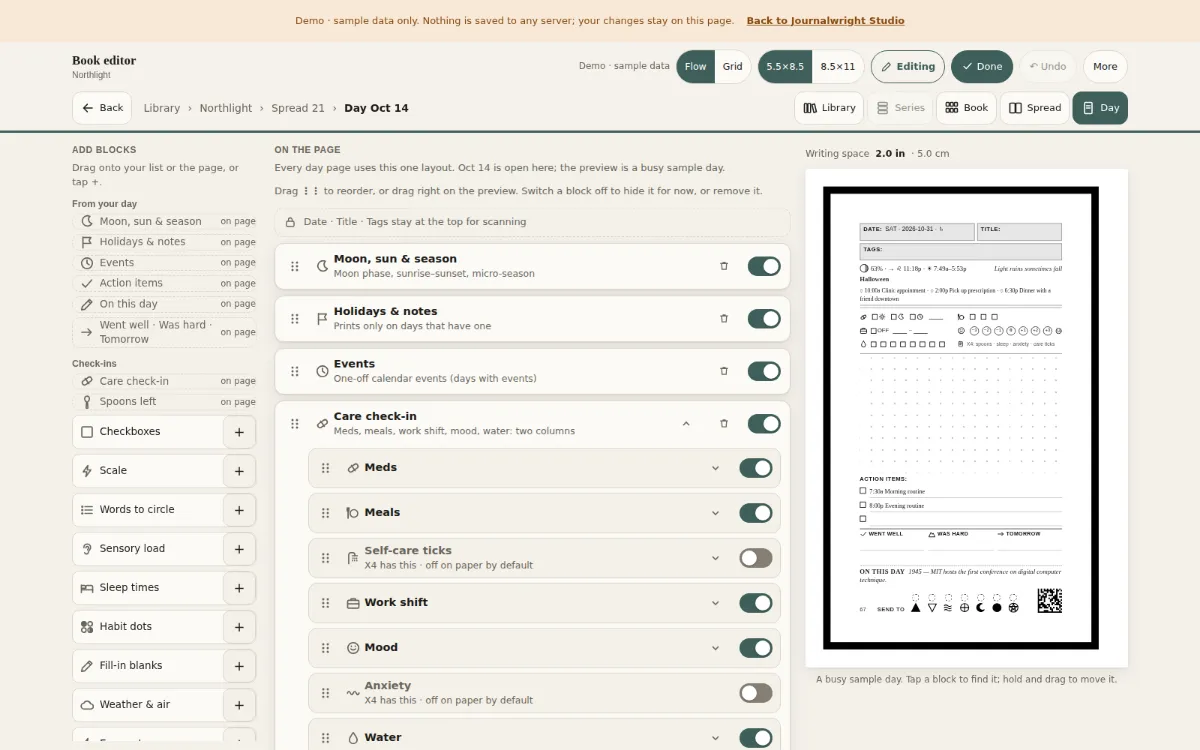The height and width of the screenshot is (750, 1200).
Task: Click the drag handle beside Holidays & notes
Action: (x=295, y=318)
